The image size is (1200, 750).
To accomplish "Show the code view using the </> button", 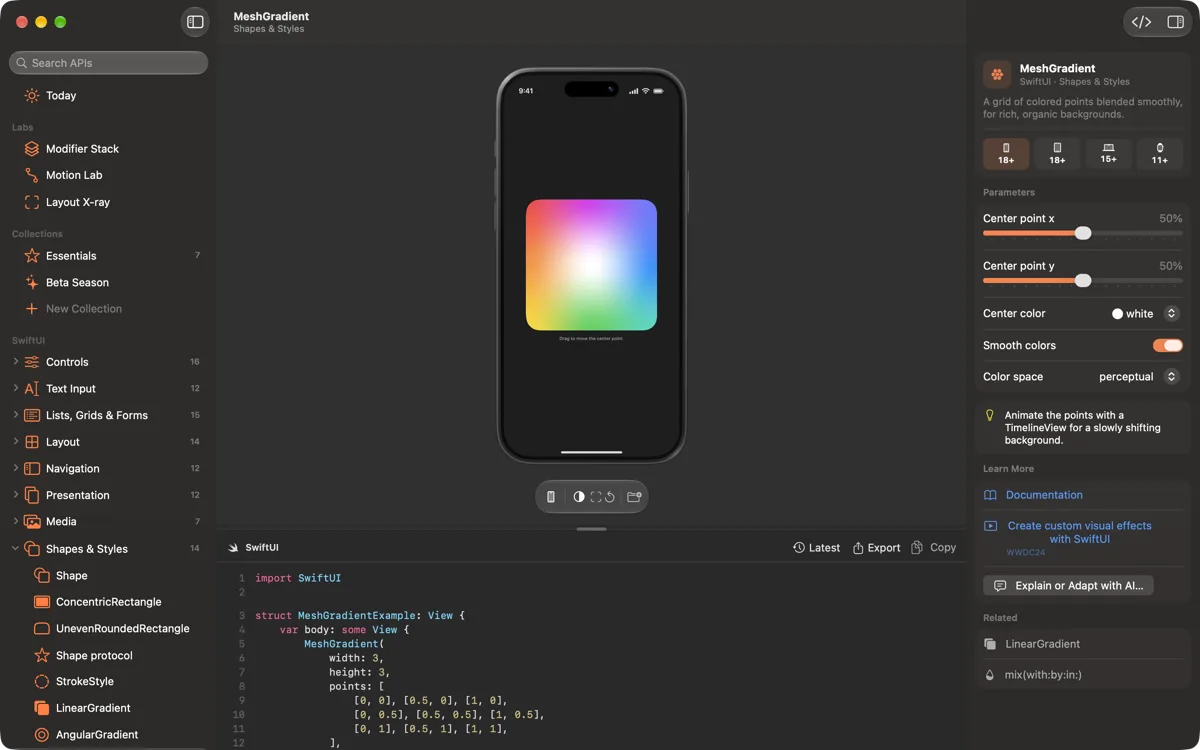I will [1141, 22].
